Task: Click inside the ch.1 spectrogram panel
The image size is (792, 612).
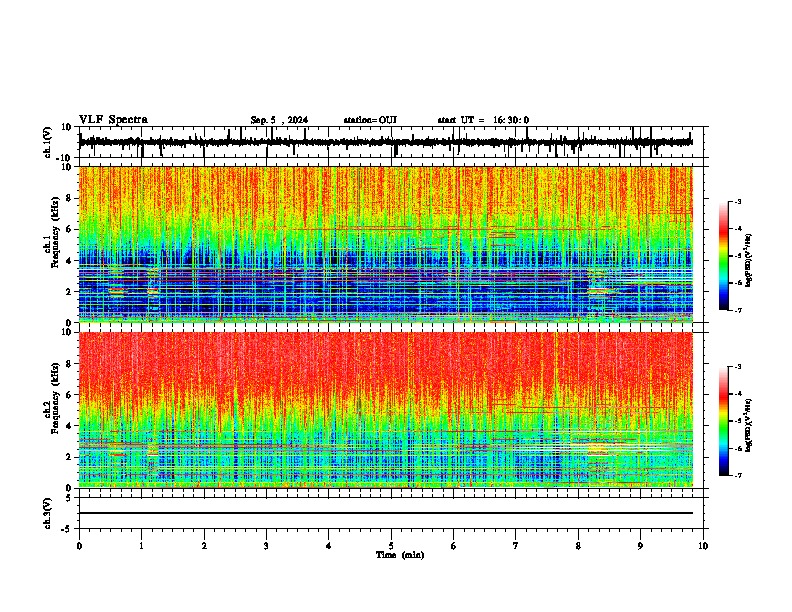Action: pyautogui.click(x=386, y=244)
